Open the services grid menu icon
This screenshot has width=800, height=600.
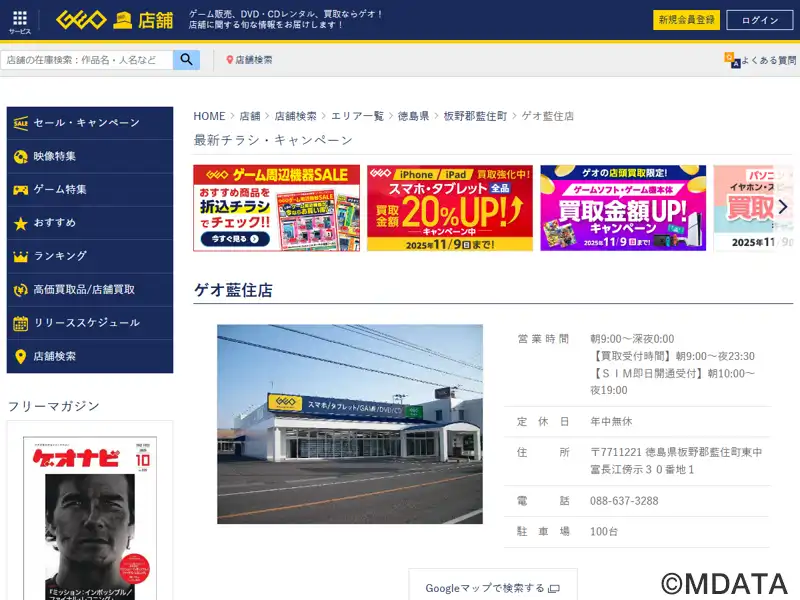(20, 18)
